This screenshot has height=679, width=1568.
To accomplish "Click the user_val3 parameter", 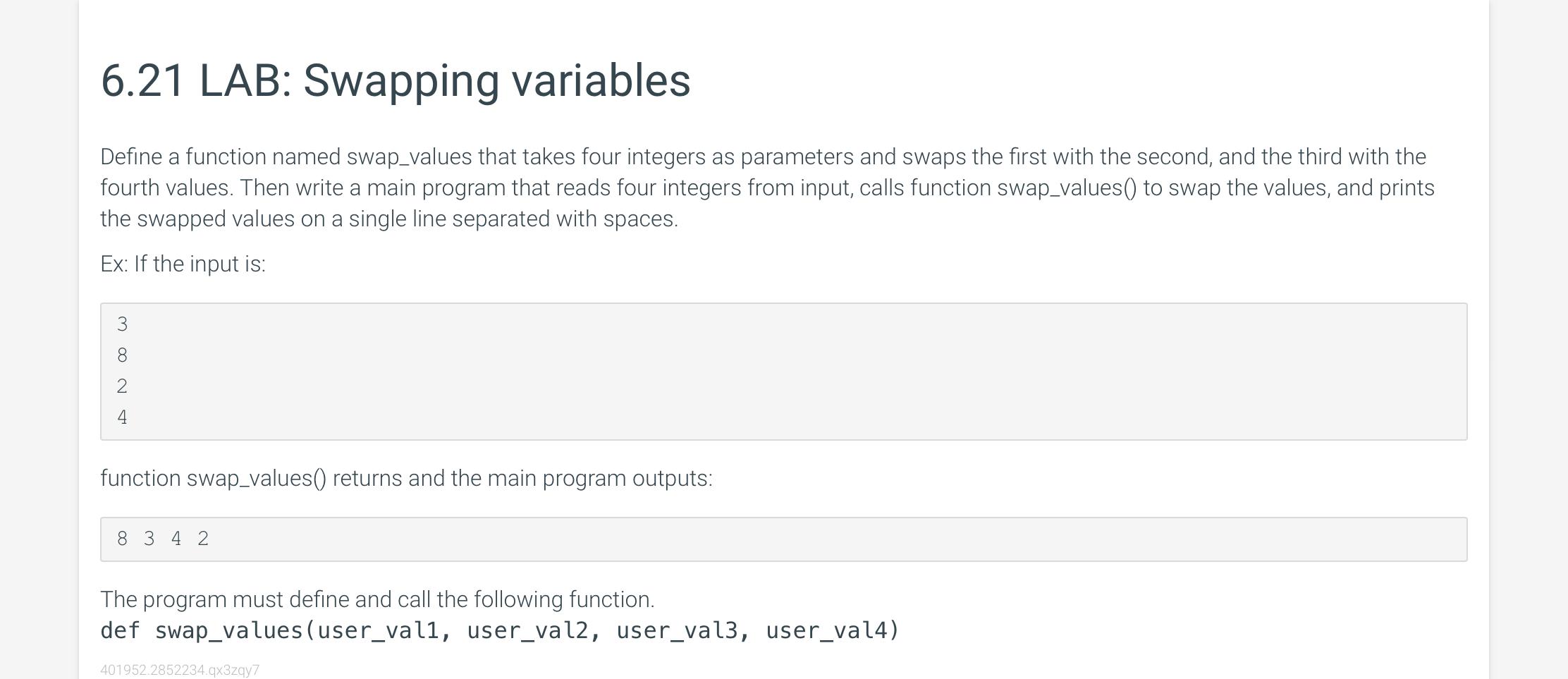I will click(x=677, y=630).
